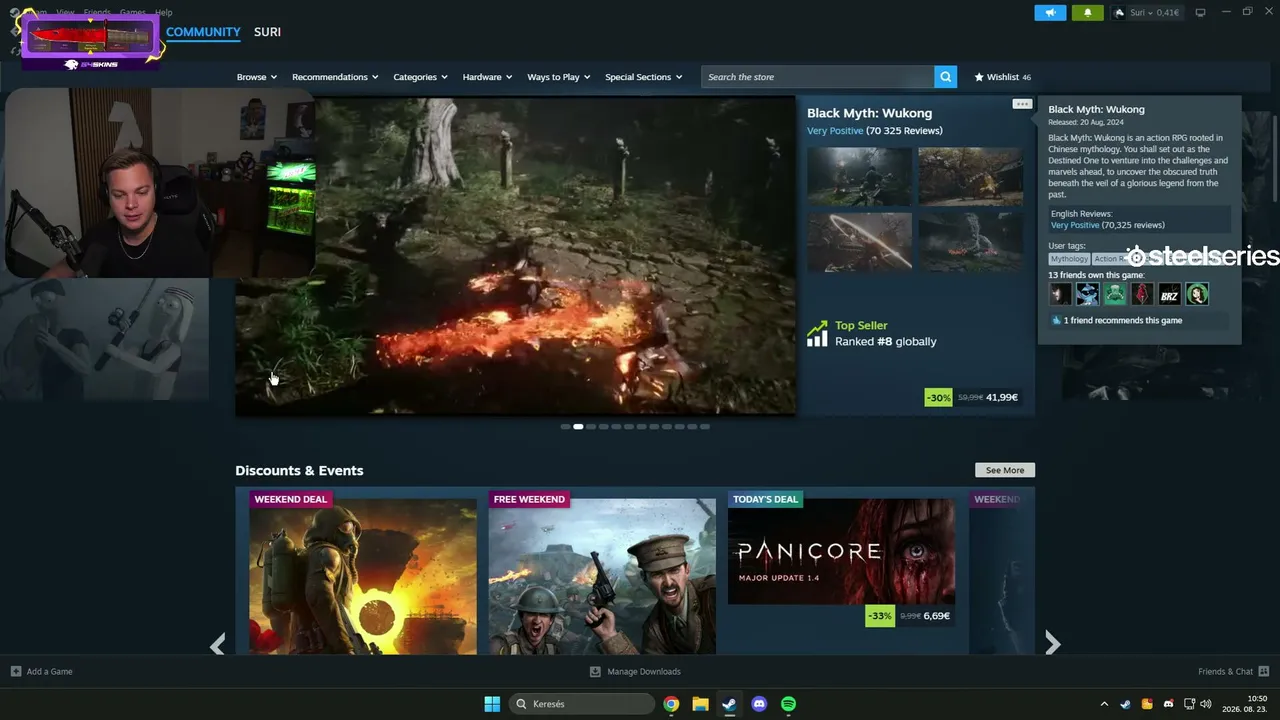The width and height of the screenshot is (1280, 720).
Task: Switch to the COMMUNITY tab
Action: [x=203, y=32]
